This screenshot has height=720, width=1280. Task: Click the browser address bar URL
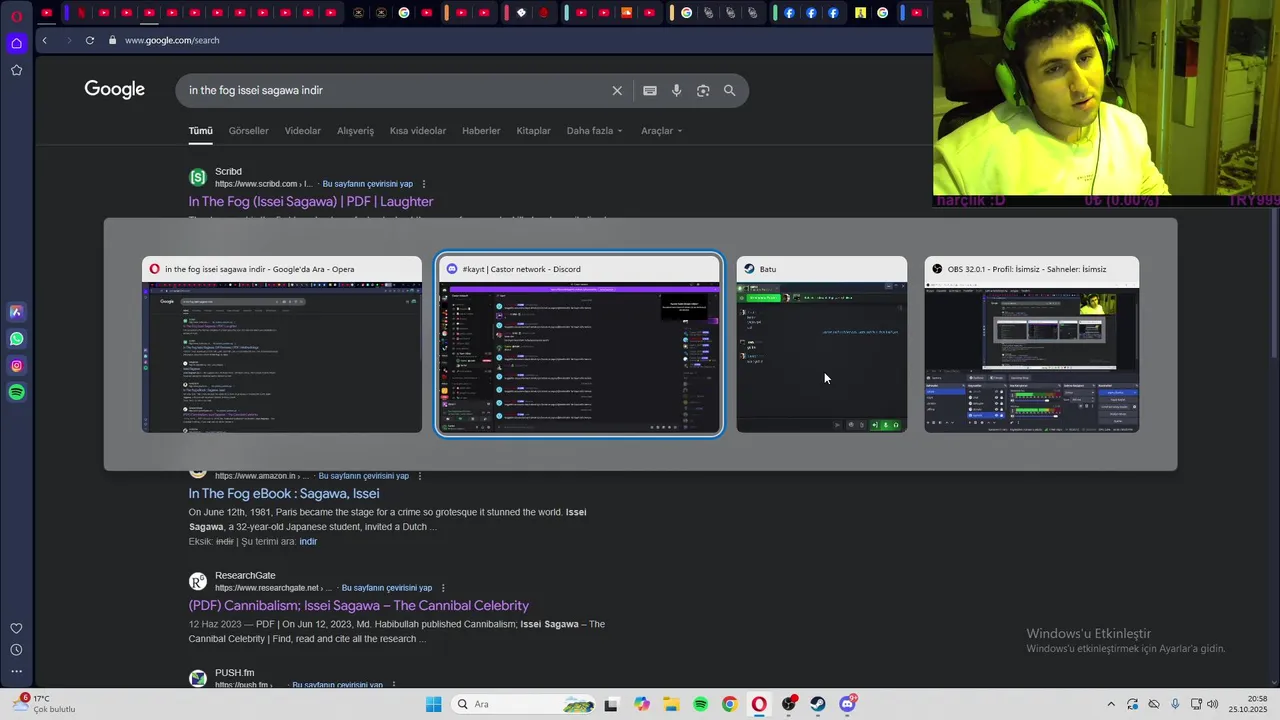point(172,40)
